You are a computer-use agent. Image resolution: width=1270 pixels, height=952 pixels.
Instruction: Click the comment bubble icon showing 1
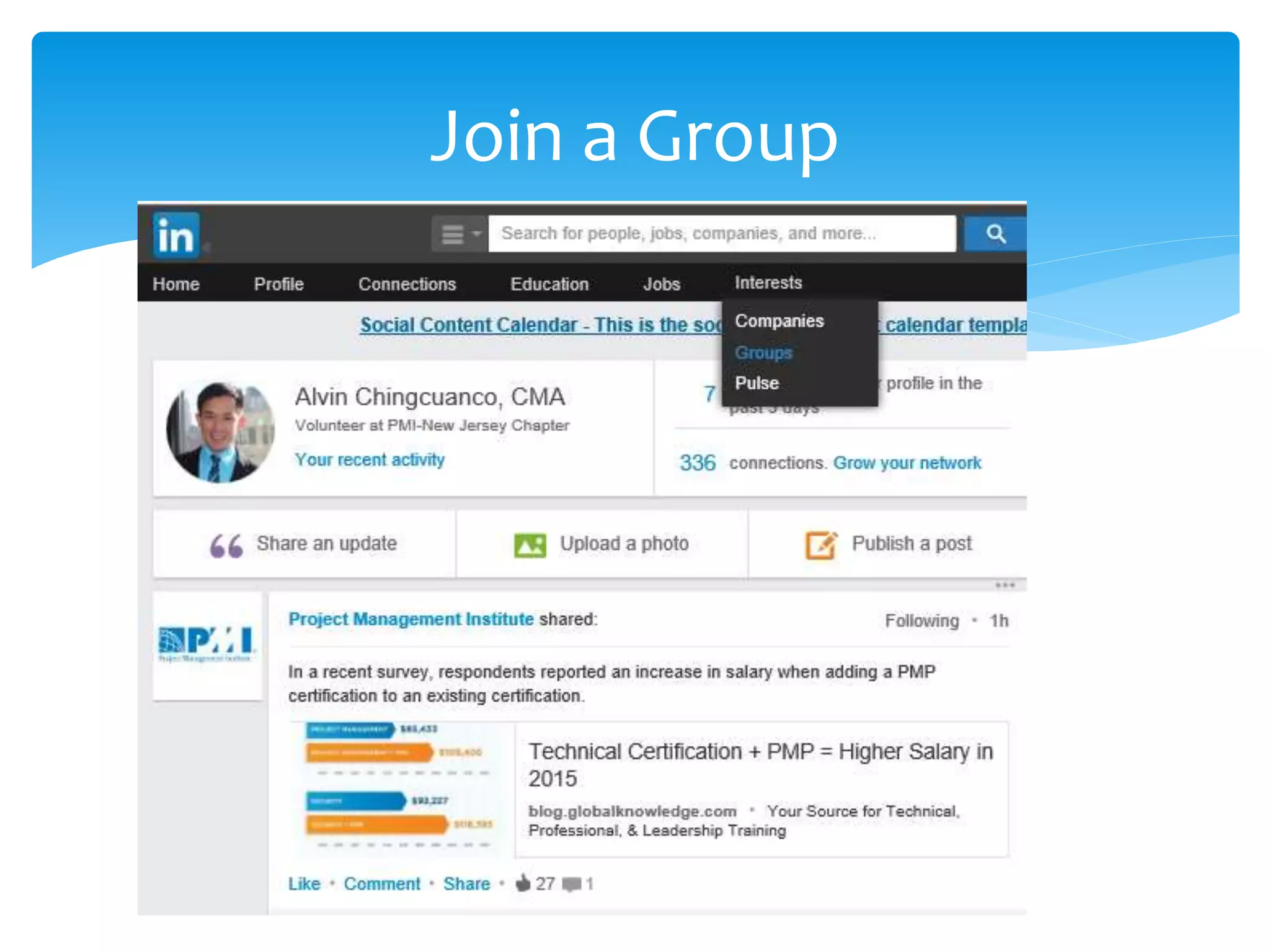pyautogui.click(x=572, y=884)
